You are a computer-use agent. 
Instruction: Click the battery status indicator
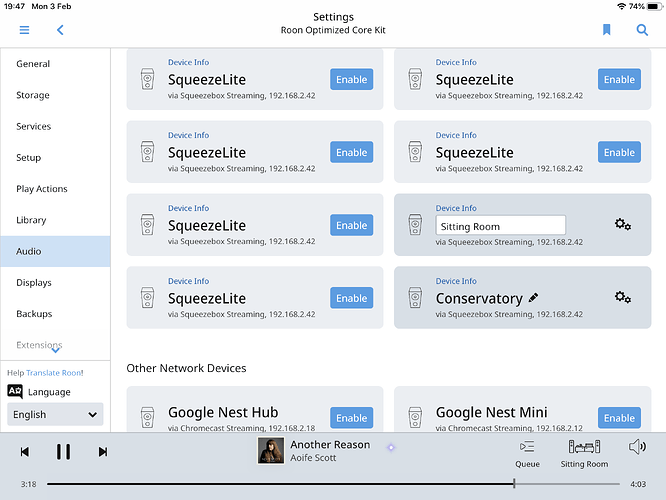(655, 6)
